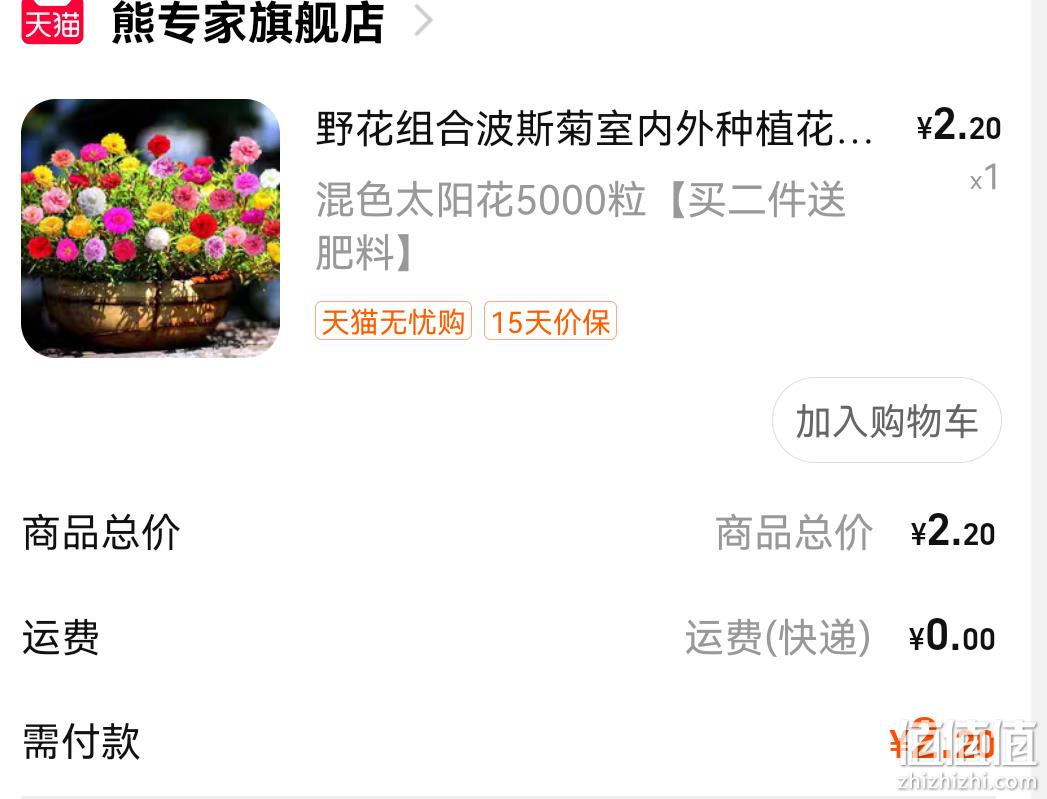Image resolution: width=1047 pixels, height=799 pixels.
Task: Expand the store chevron arrow
Action: click(423, 21)
